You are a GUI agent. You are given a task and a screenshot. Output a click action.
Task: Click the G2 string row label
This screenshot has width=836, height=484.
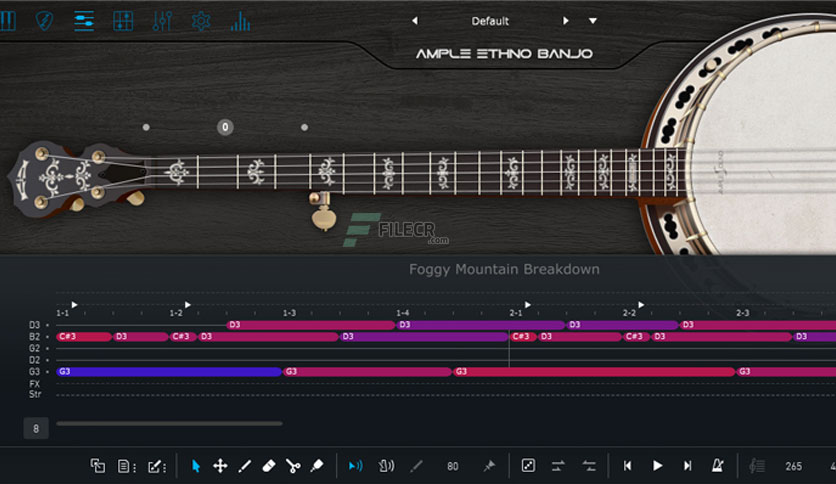[35, 348]
